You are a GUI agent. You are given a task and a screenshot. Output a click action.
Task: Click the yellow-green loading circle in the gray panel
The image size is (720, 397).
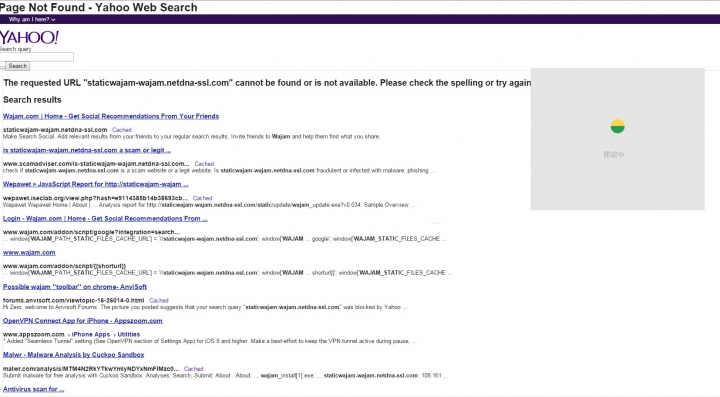[618, 126]
